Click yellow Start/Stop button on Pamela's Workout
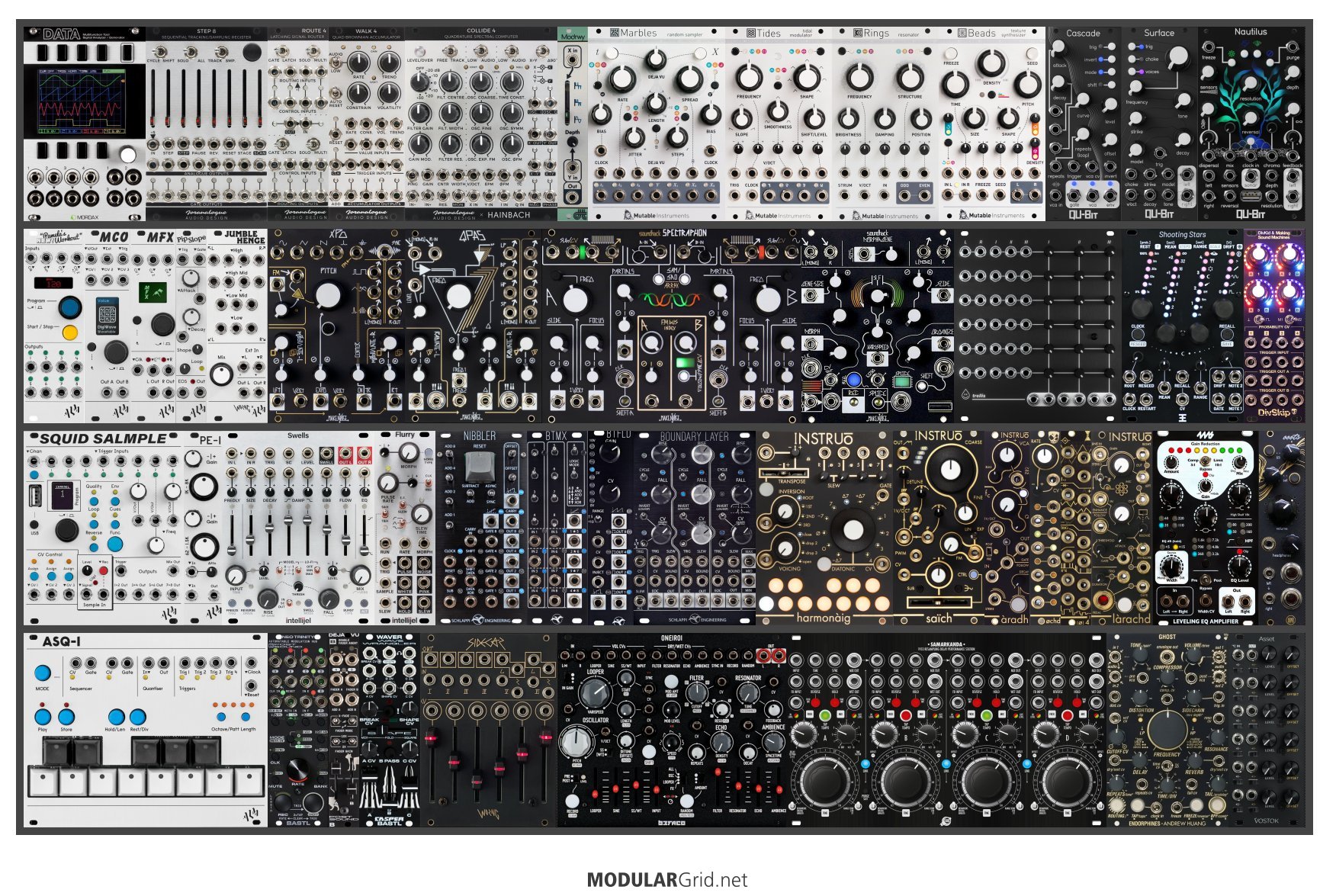This screenshot has height=896, width=1336. [x=69, y=332]
